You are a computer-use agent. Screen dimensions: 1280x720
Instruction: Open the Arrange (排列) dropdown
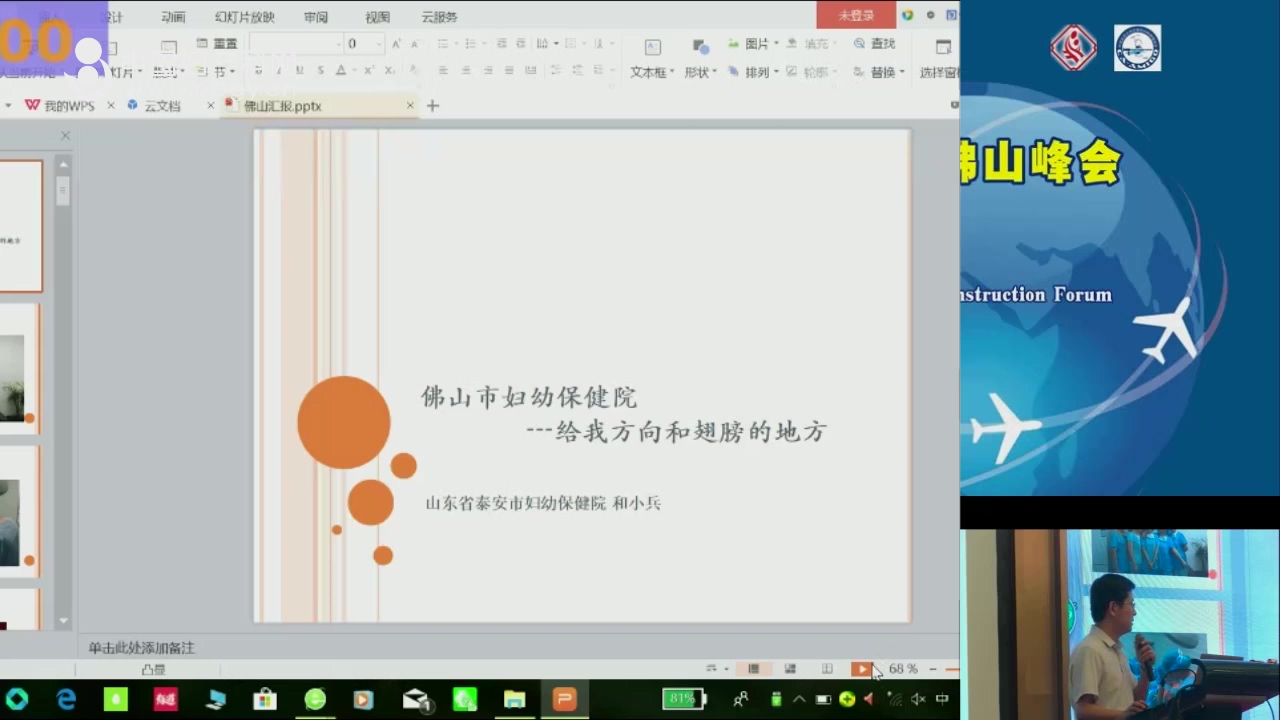coord(776,72)
